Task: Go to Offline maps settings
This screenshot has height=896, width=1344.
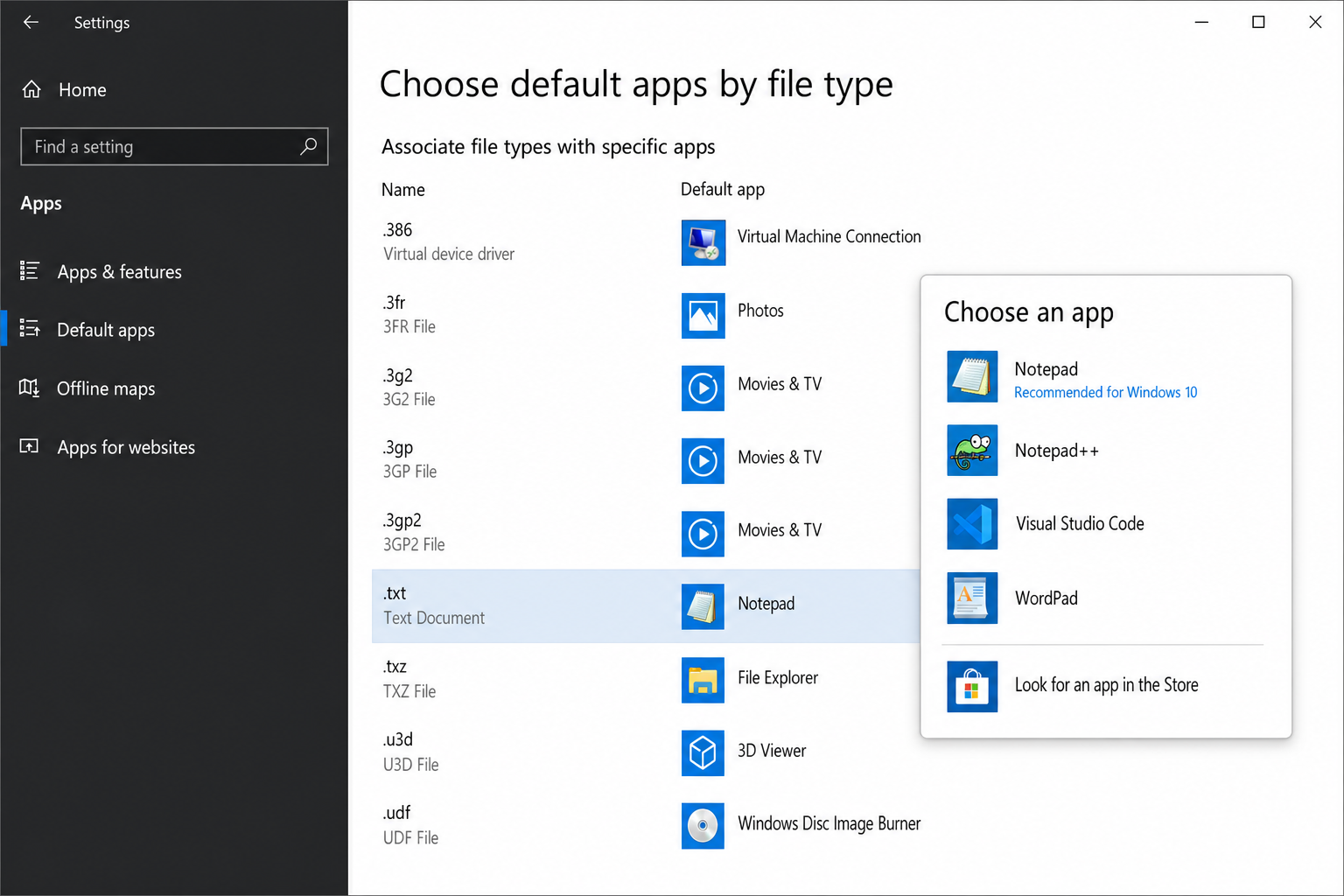Action: 106,388
